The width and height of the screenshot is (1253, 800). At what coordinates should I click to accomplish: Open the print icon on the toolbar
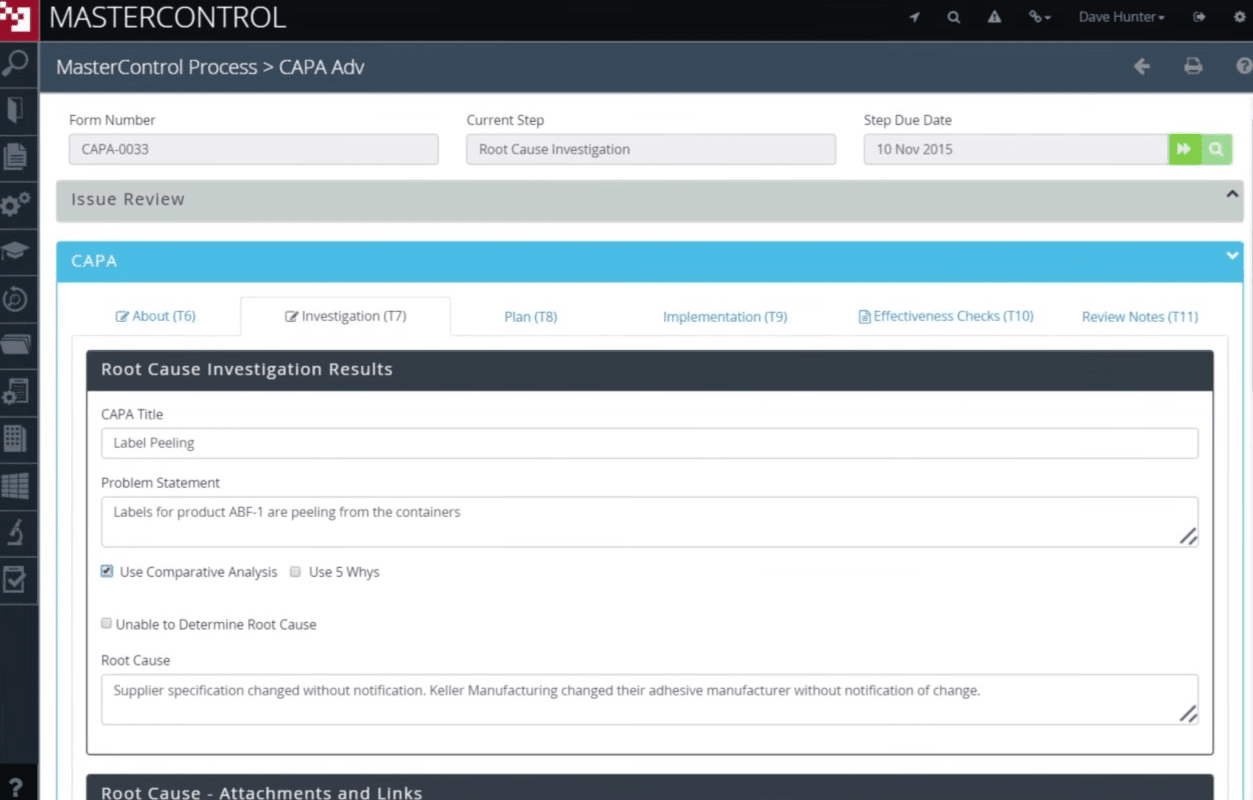[1193, 66]
